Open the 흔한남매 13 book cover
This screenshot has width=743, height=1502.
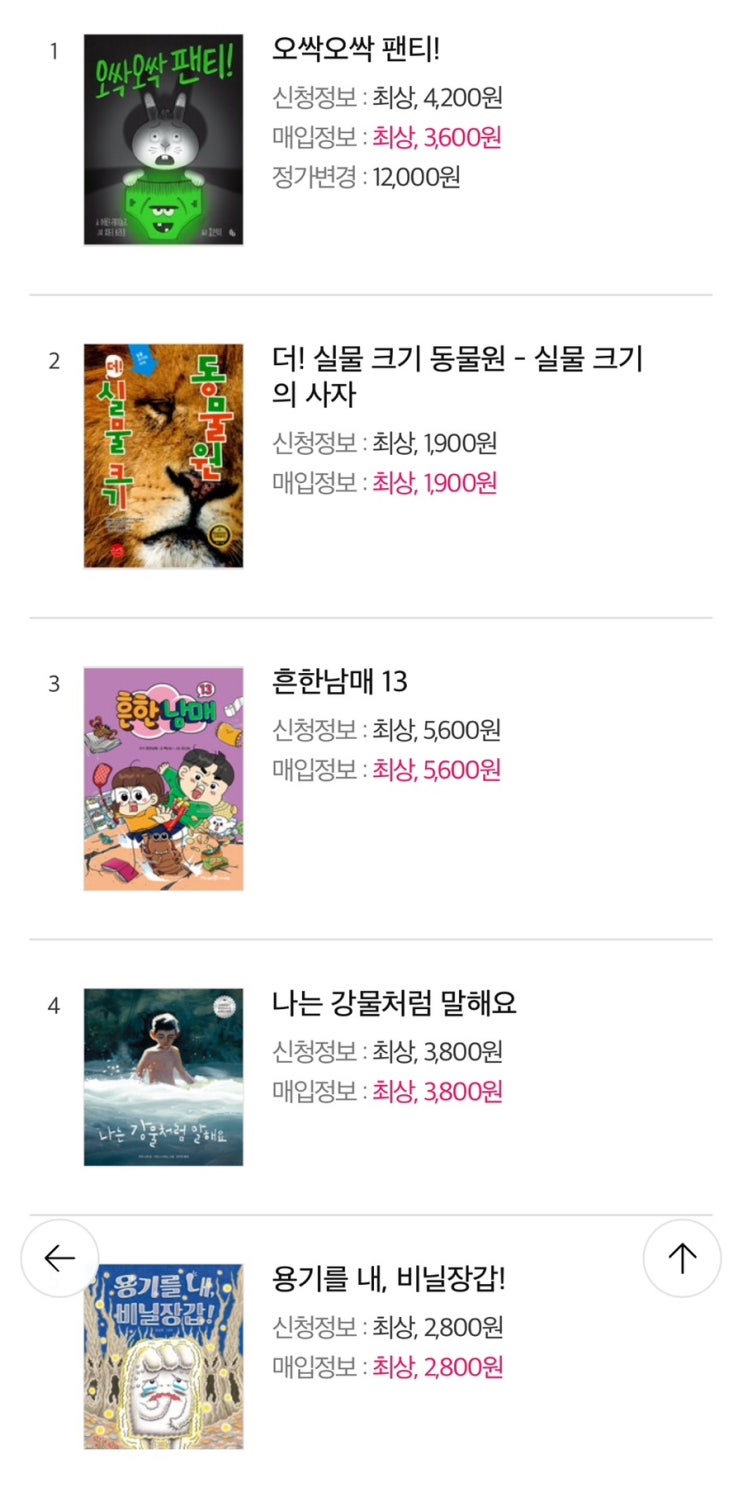coord(163,779)
